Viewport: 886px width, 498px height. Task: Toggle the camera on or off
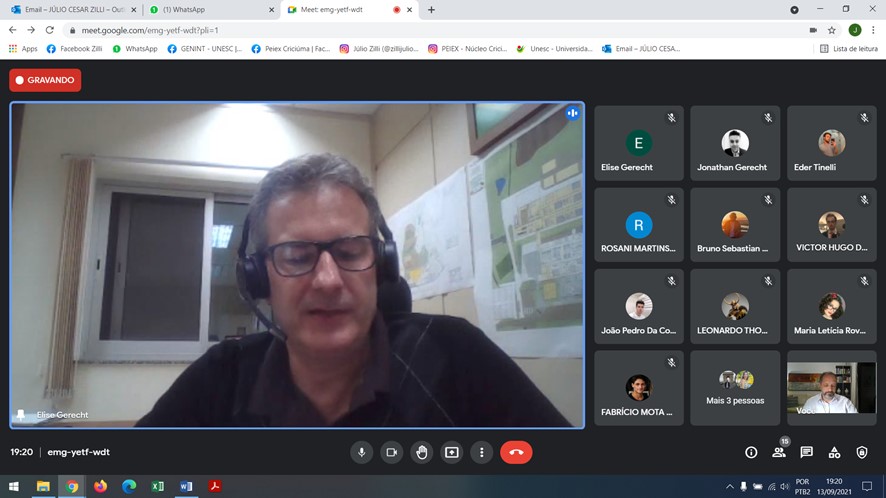pyautogui.click(x=392, y=452)
